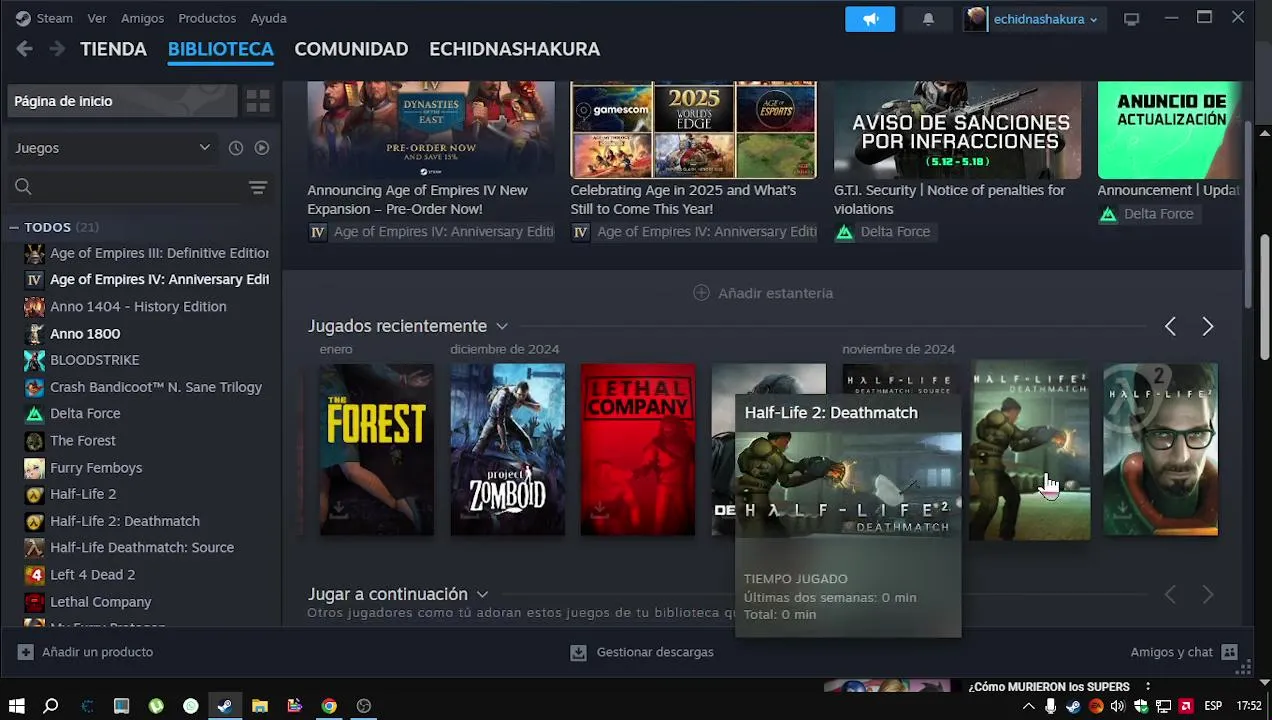Open the Productos menu
This screenshot has height=720, width=1272.
(207, 18)
